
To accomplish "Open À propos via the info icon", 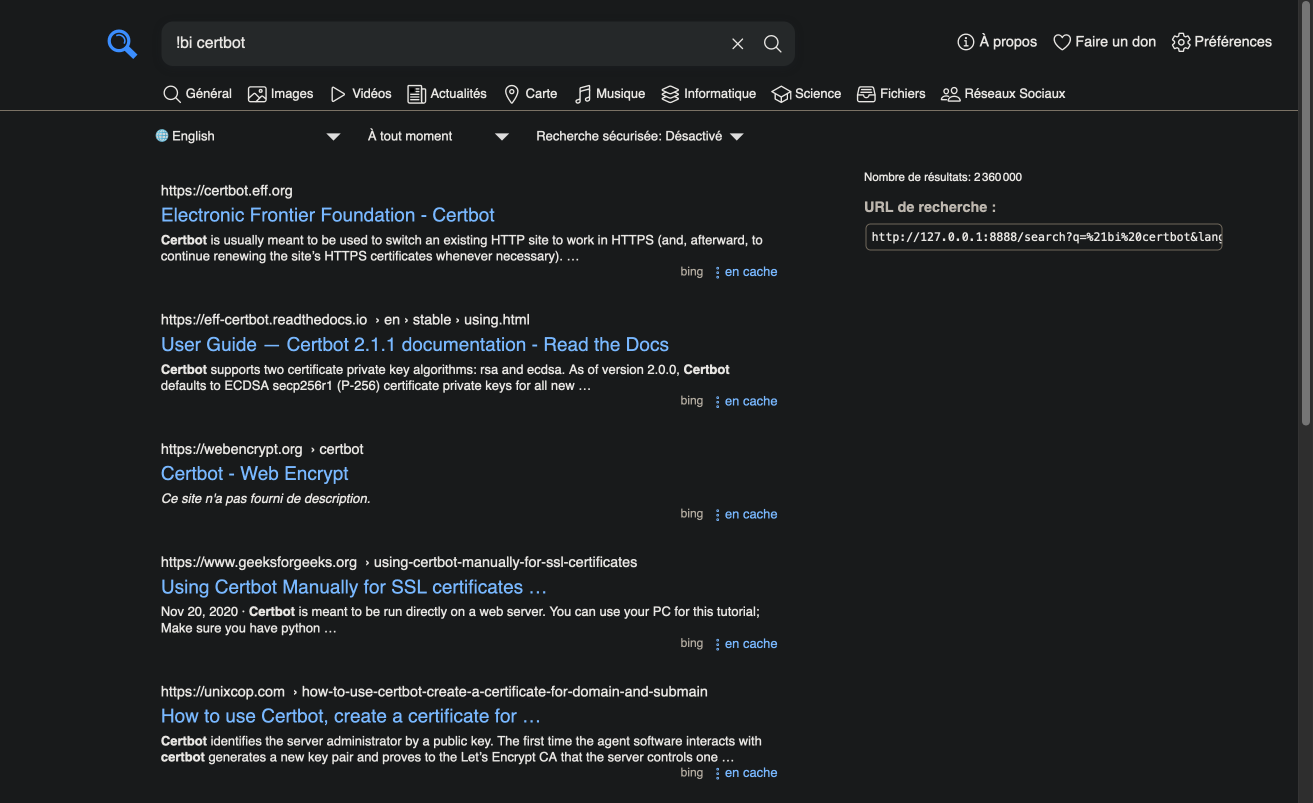I will coord(965,41).
